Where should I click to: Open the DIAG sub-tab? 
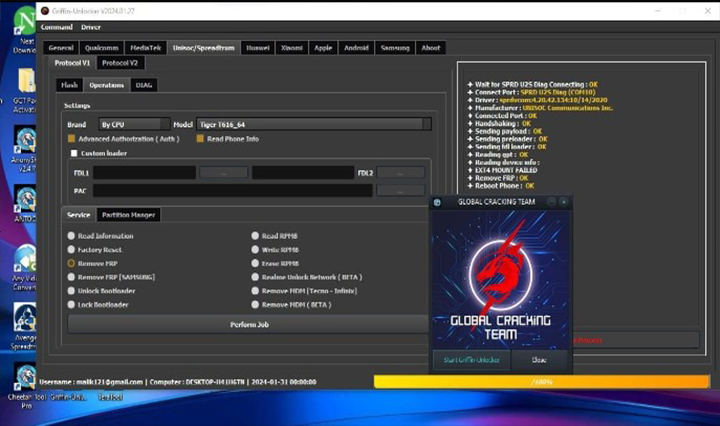(144, 85)
